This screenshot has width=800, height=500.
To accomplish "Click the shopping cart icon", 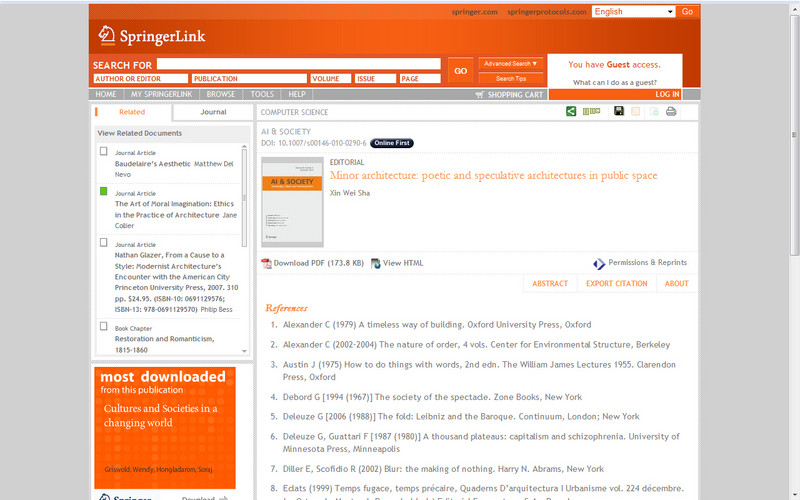I will point(480,95).
